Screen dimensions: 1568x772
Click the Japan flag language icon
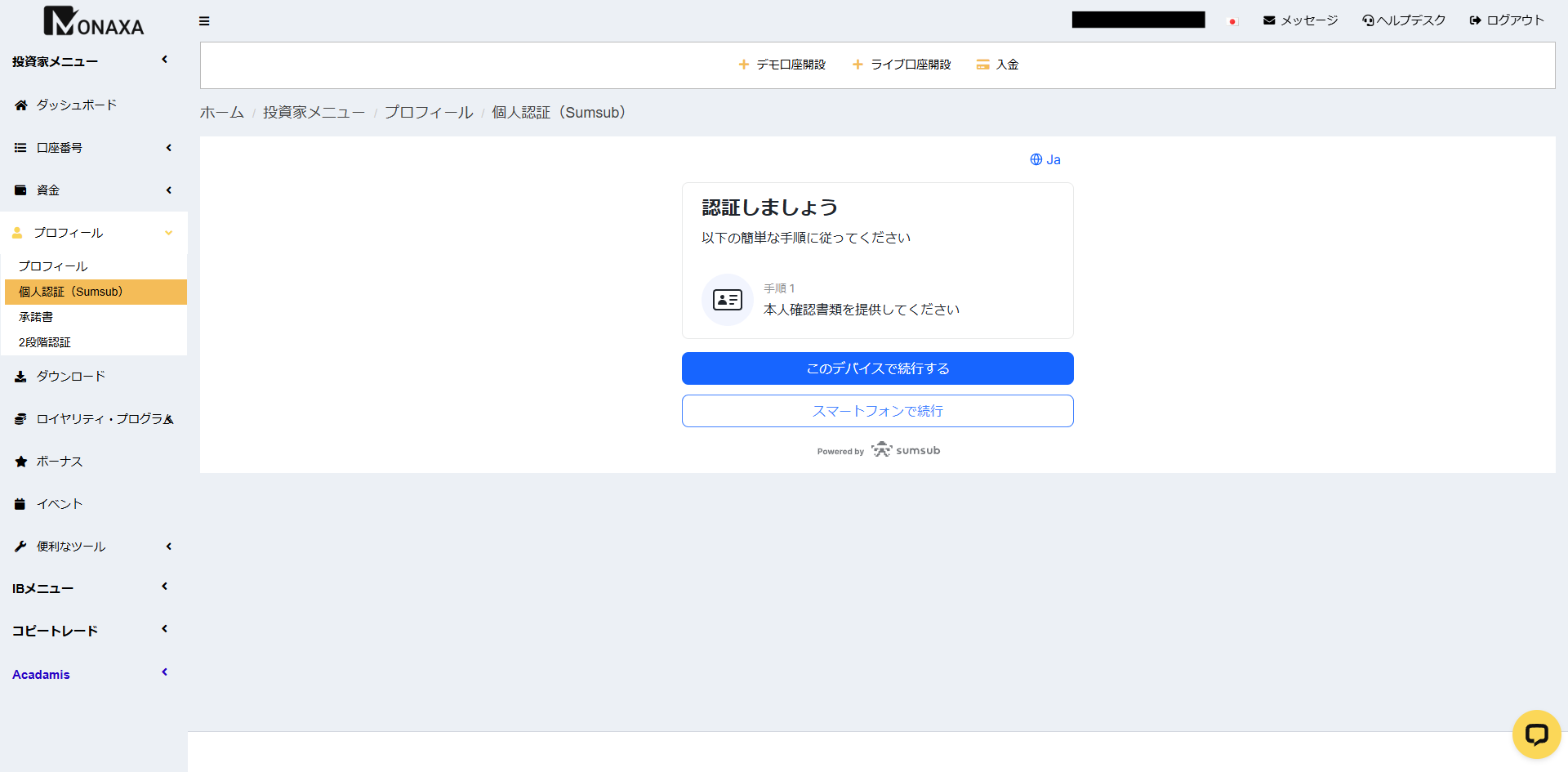[1232, 21]
